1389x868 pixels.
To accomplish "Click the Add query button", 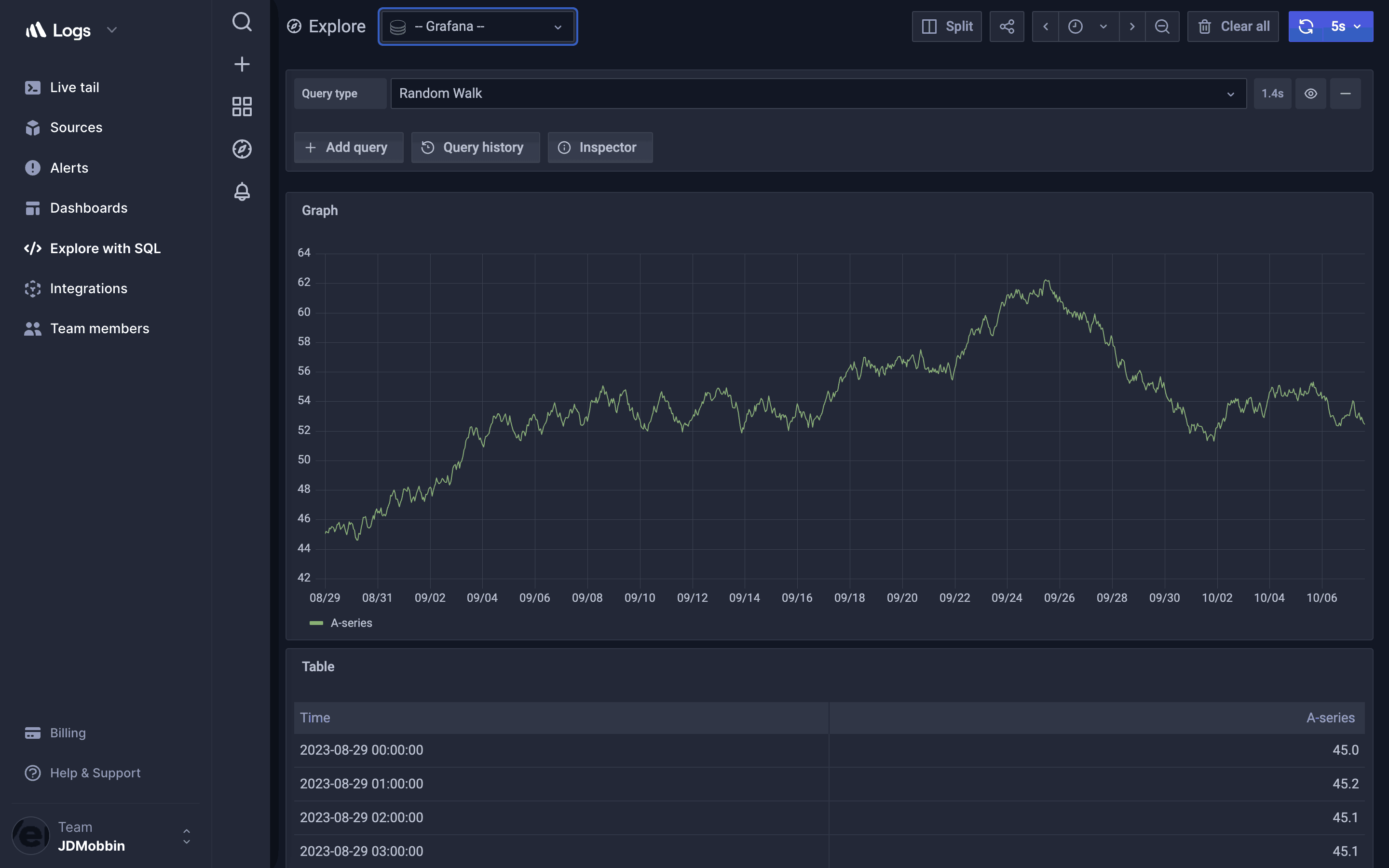I will coord(348,148).
